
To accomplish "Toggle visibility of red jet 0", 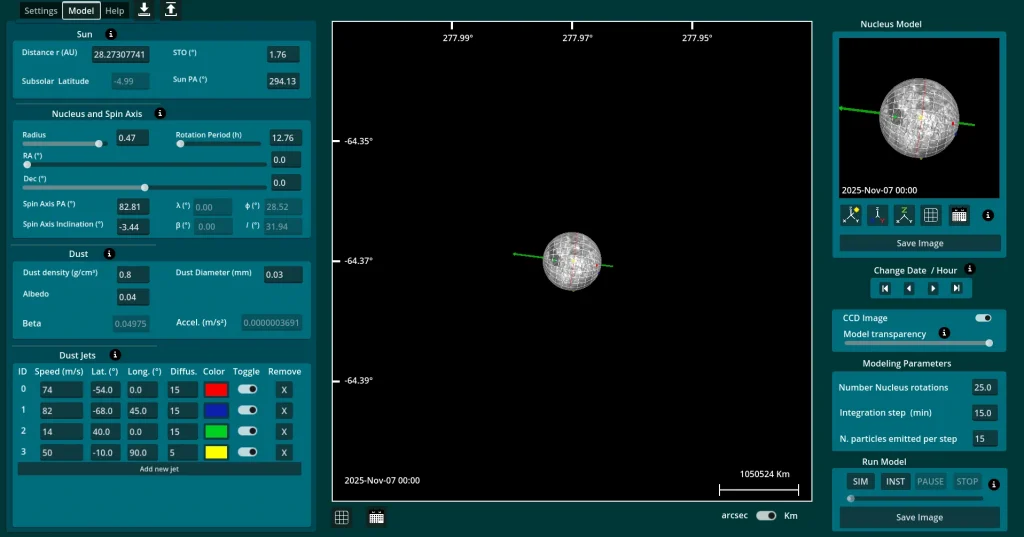I will (246, 389).
